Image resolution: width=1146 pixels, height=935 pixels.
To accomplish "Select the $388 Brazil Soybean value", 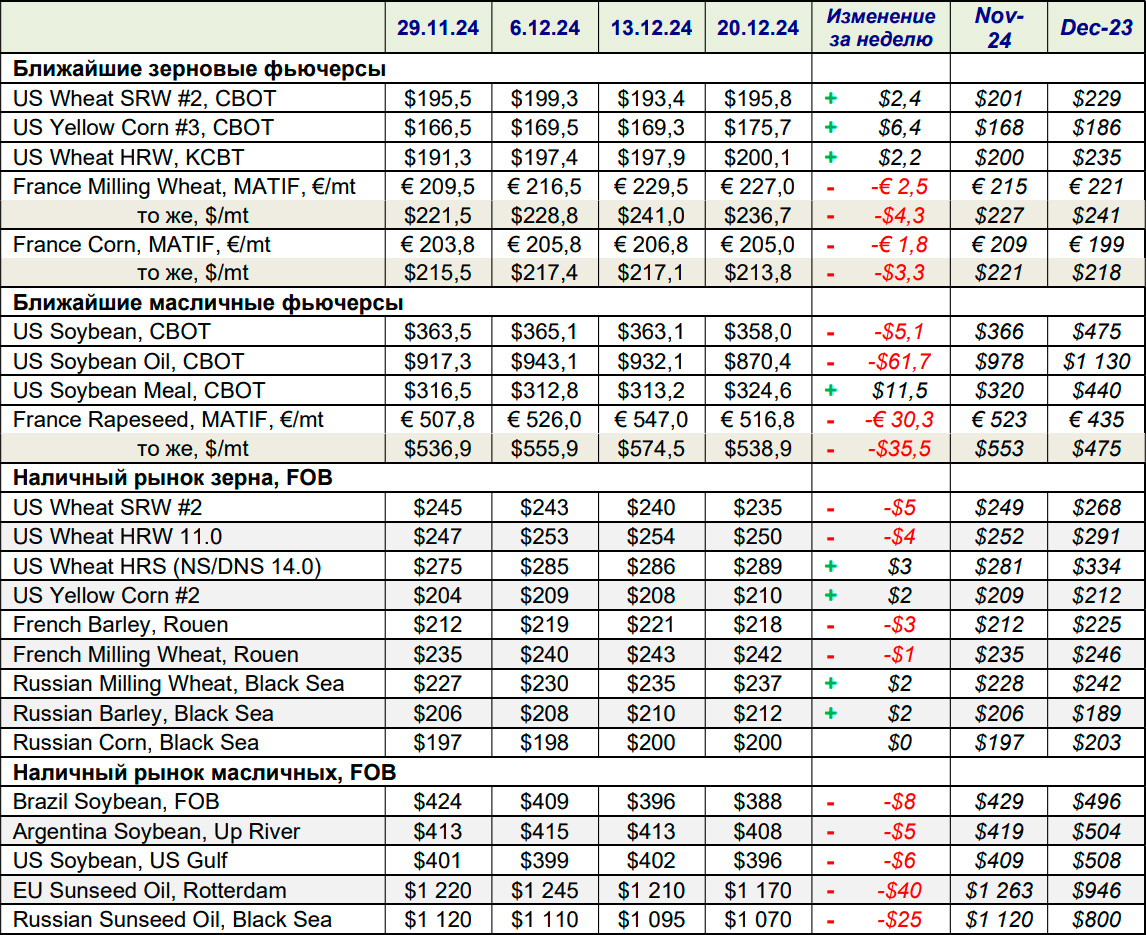I will point(758,802).
